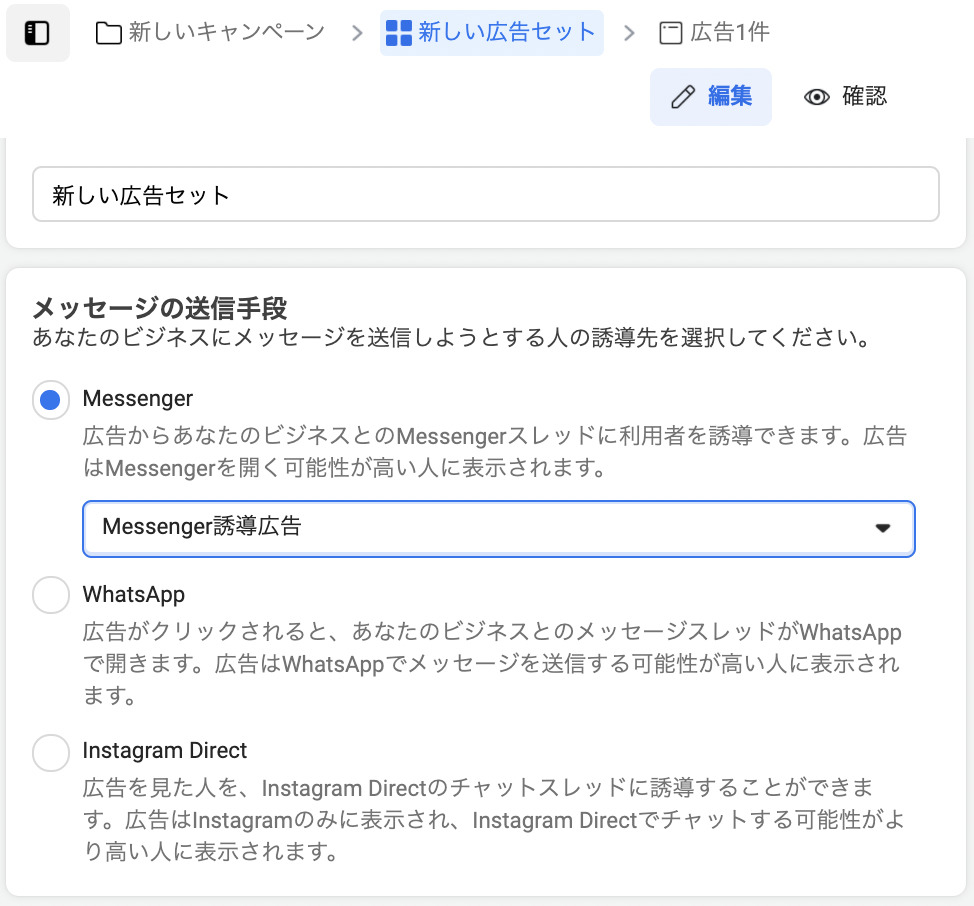
Task: Click the grid icon next to 新しい広告セット
Action: tap(397, 32)
